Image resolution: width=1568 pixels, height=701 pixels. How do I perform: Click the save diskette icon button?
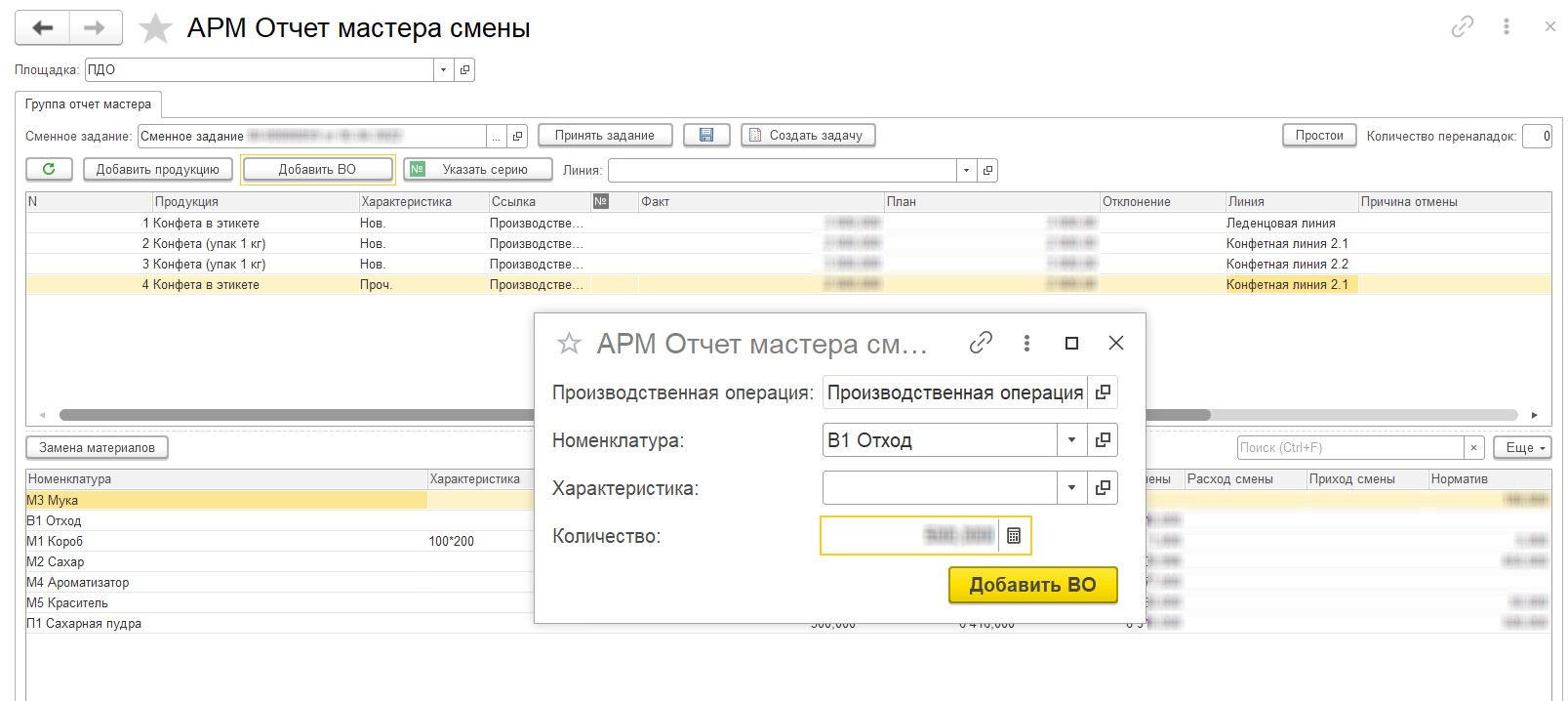pos(706,136)
